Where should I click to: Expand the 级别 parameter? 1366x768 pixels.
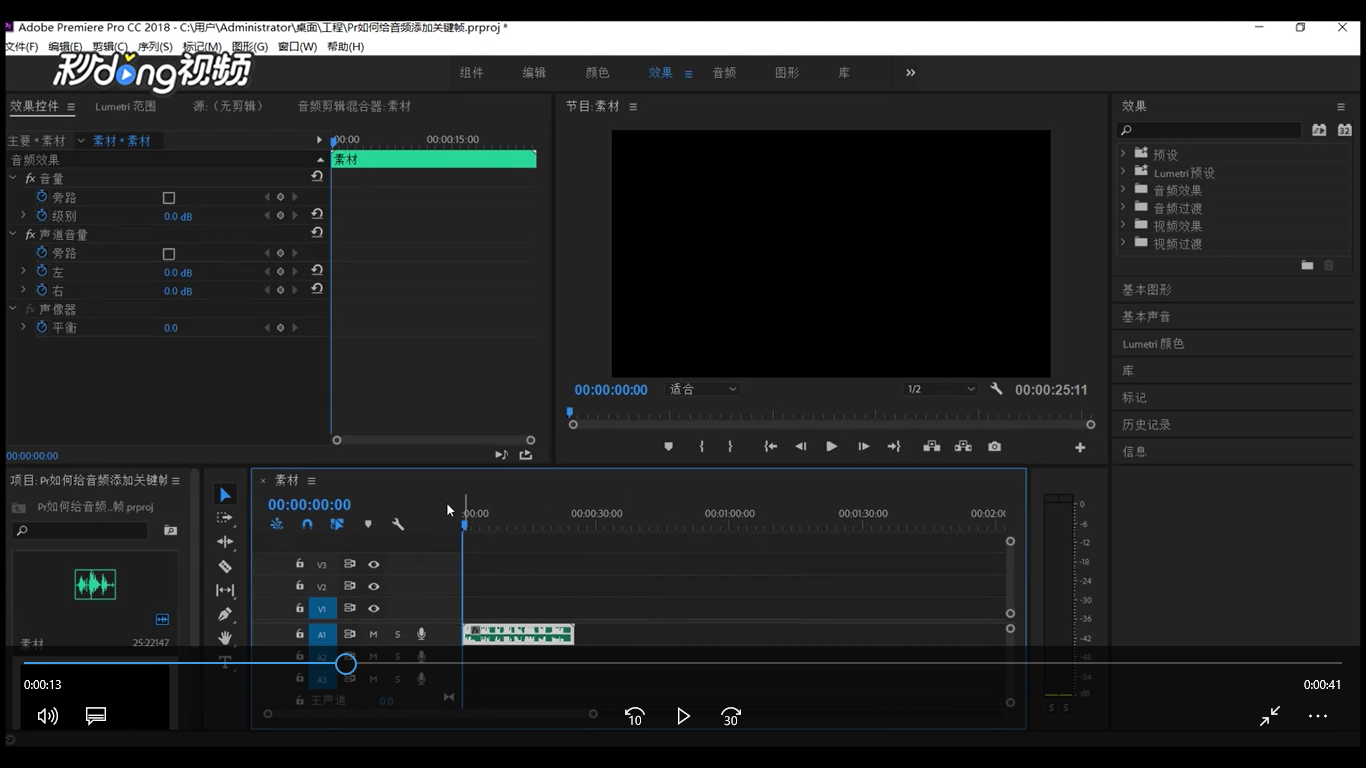[23, 215]
